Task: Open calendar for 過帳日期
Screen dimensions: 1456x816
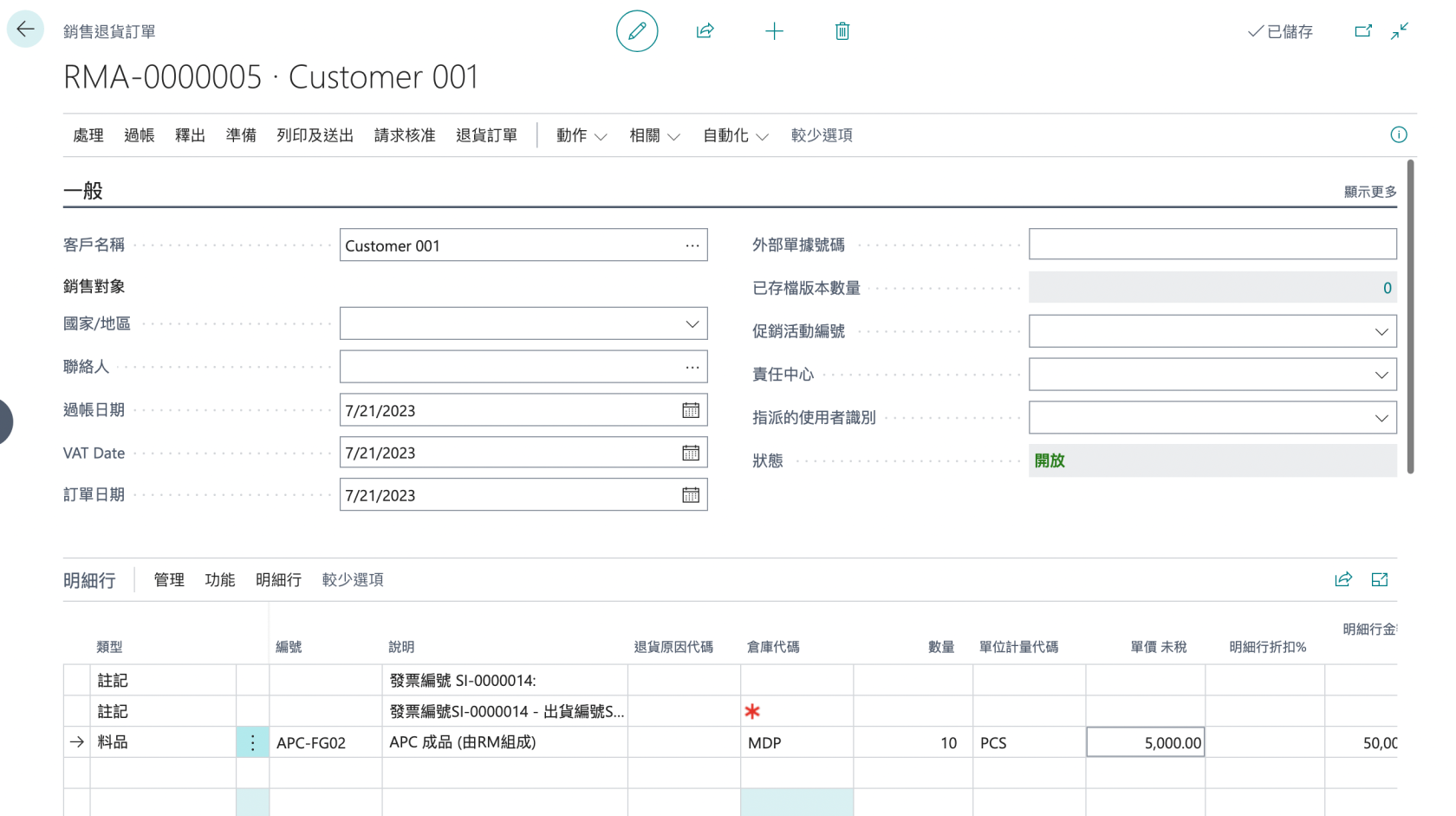Action: [x=691, y=410]
